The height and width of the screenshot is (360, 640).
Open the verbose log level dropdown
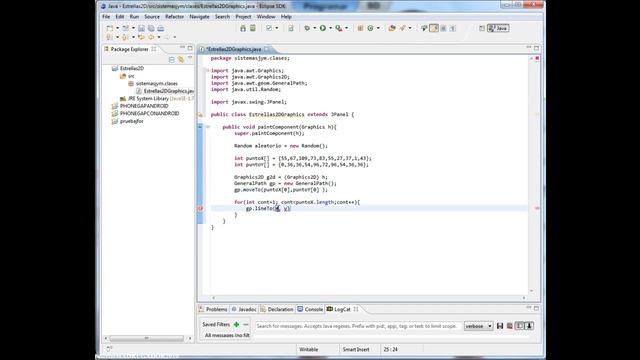coord(478,326)
